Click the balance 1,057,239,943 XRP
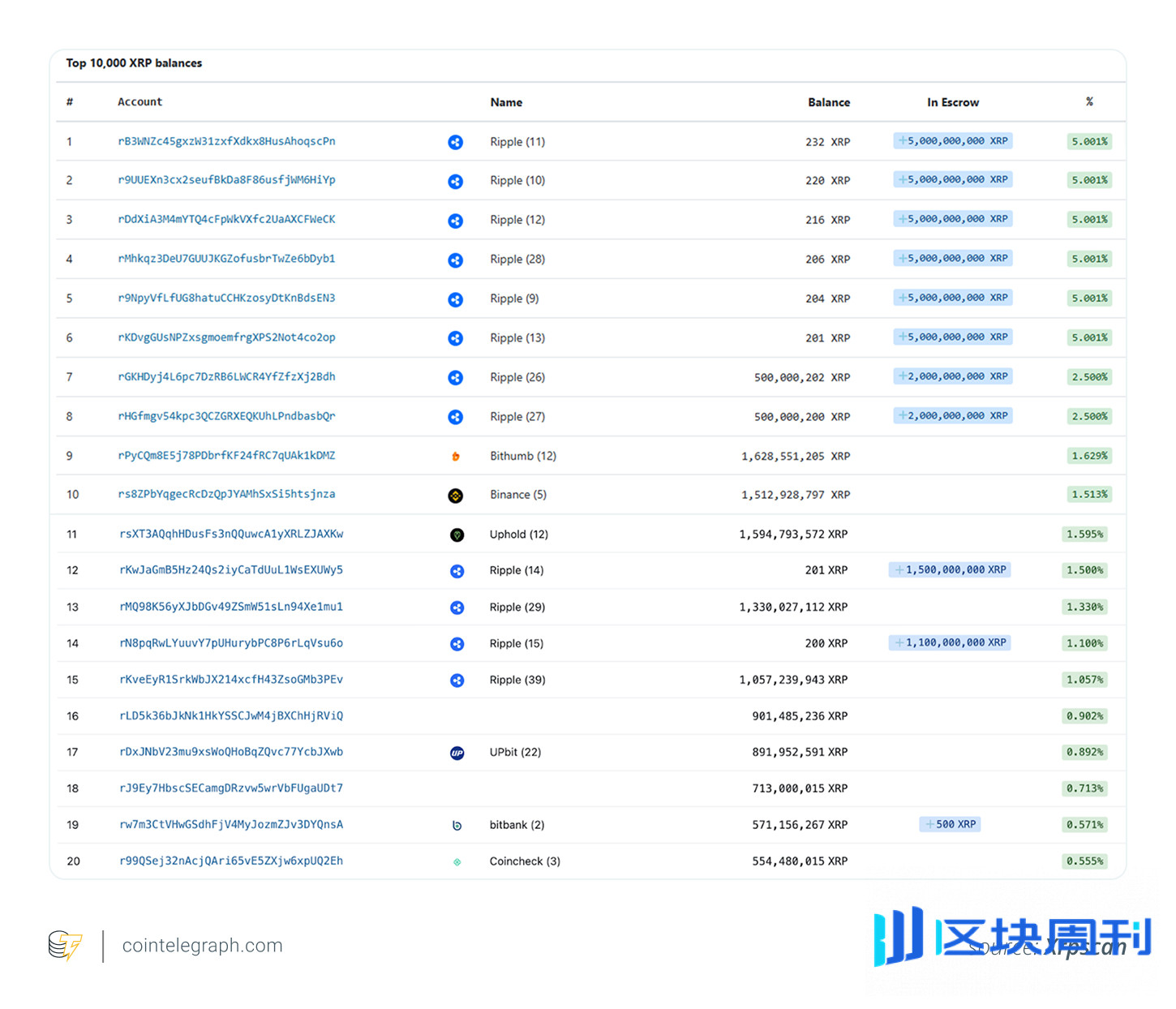The height and width of the screenshot is (1009, 1176). point(793,680)
